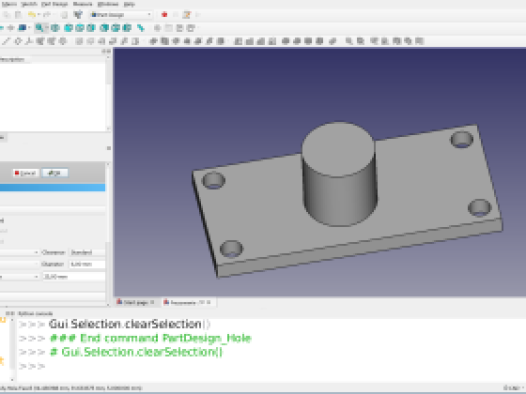Switch to top view icon
Viewport: 526px width, 394px height.
[80, 28]
